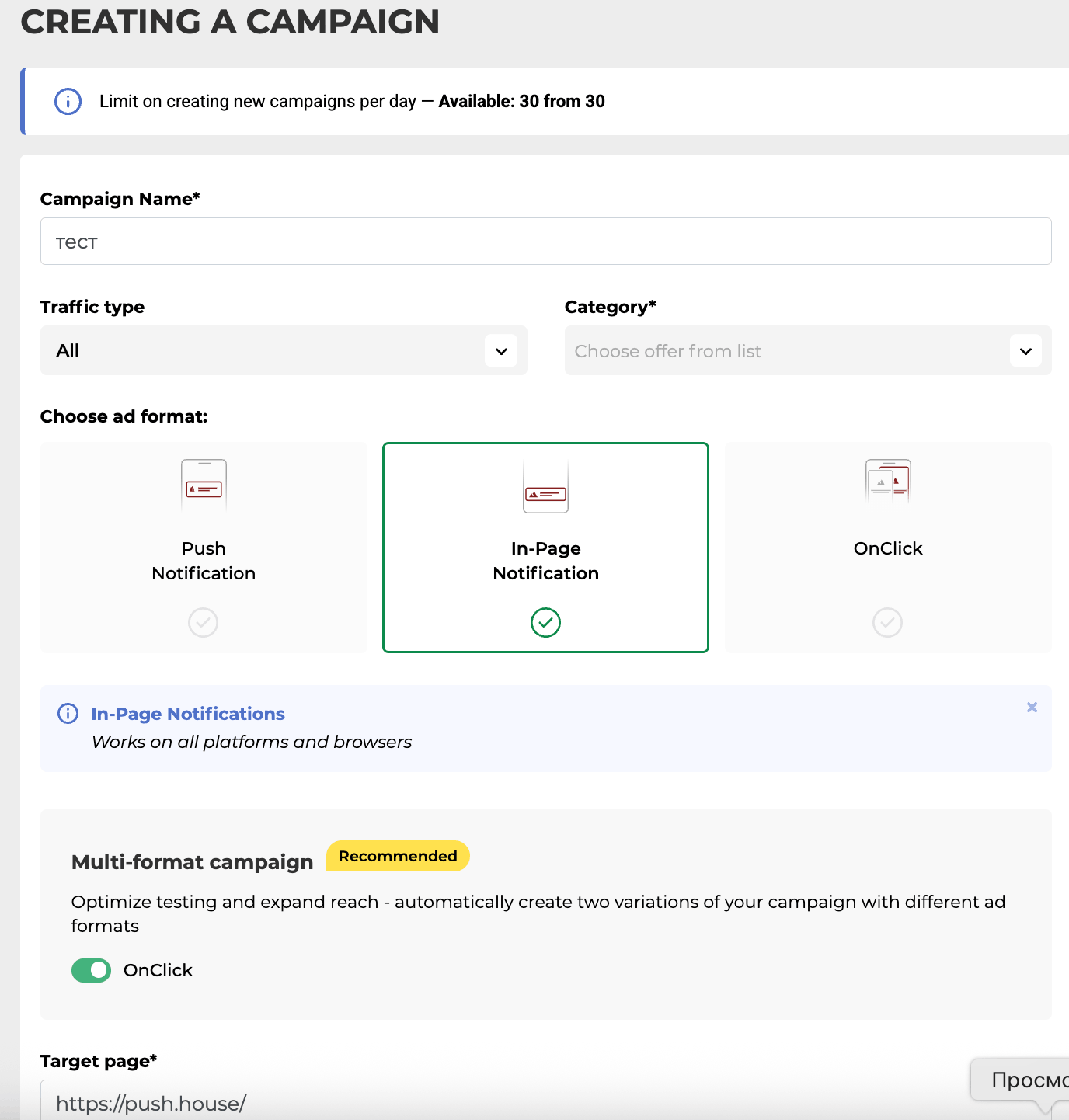Viewport: 1069px width, 1120px height.
Task: Click the Target page URL field
Action: point(505,1103)
